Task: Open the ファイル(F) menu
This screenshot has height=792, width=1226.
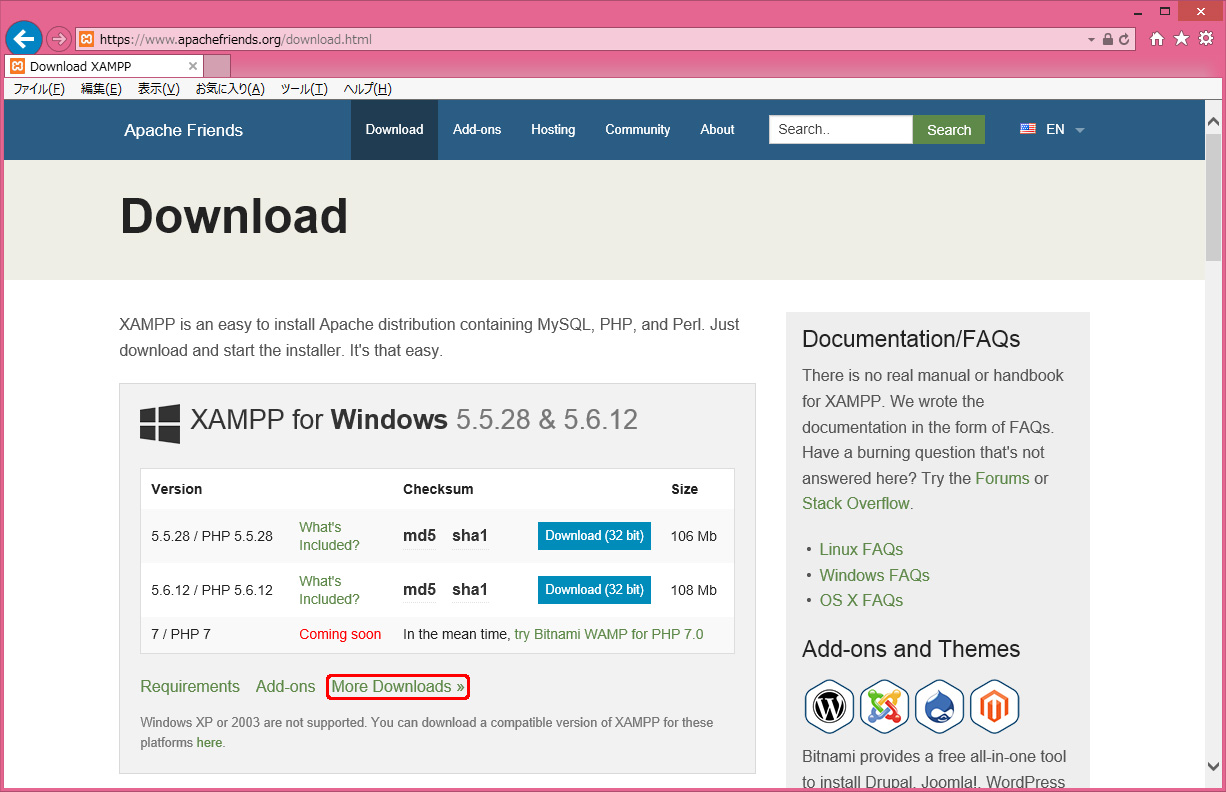Action: (x=38, y=89)
